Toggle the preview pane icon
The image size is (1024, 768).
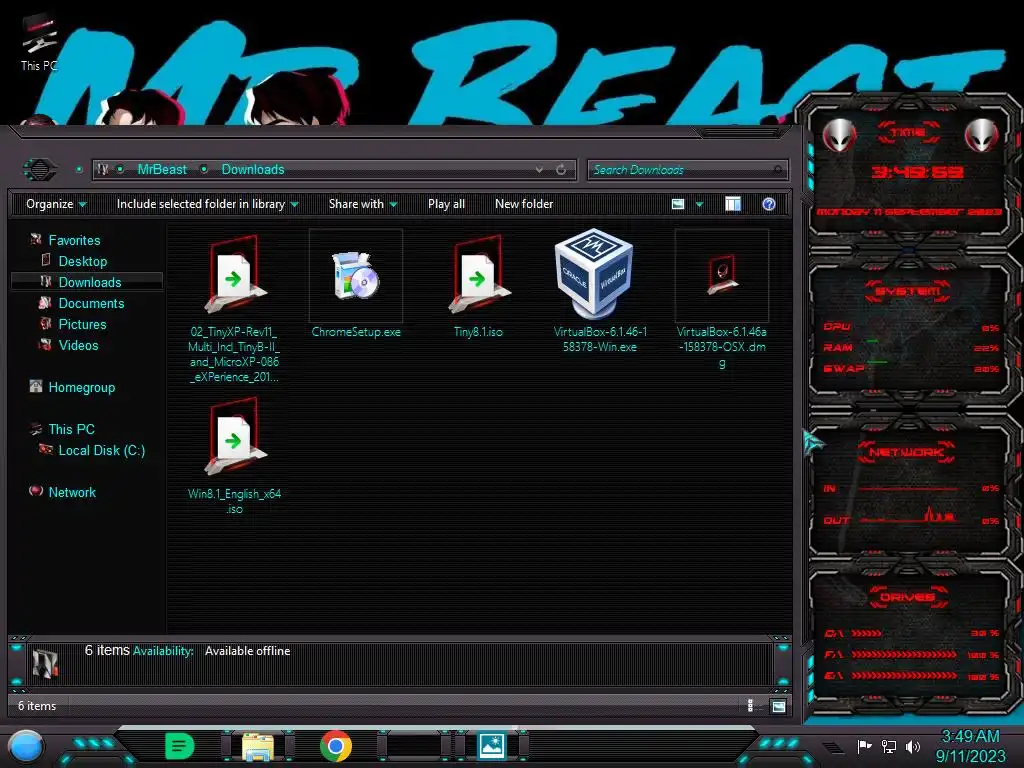[733, 204]
